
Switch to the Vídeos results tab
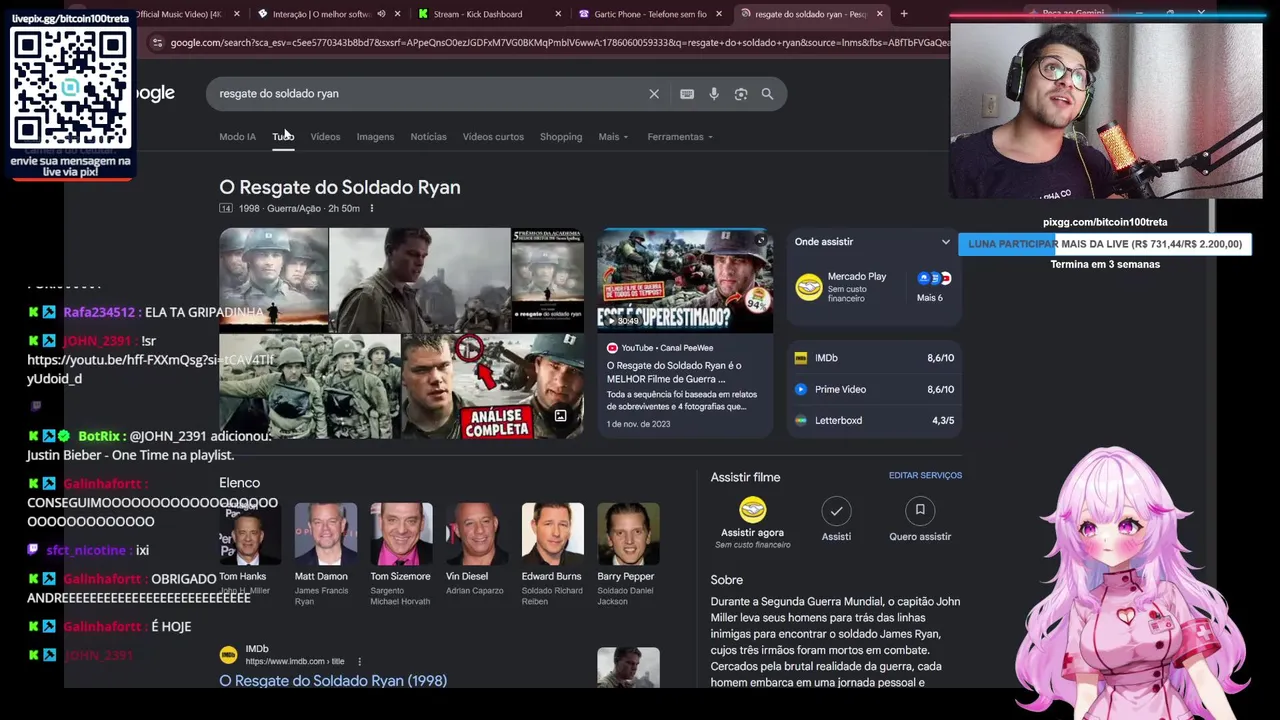(325, 137)
